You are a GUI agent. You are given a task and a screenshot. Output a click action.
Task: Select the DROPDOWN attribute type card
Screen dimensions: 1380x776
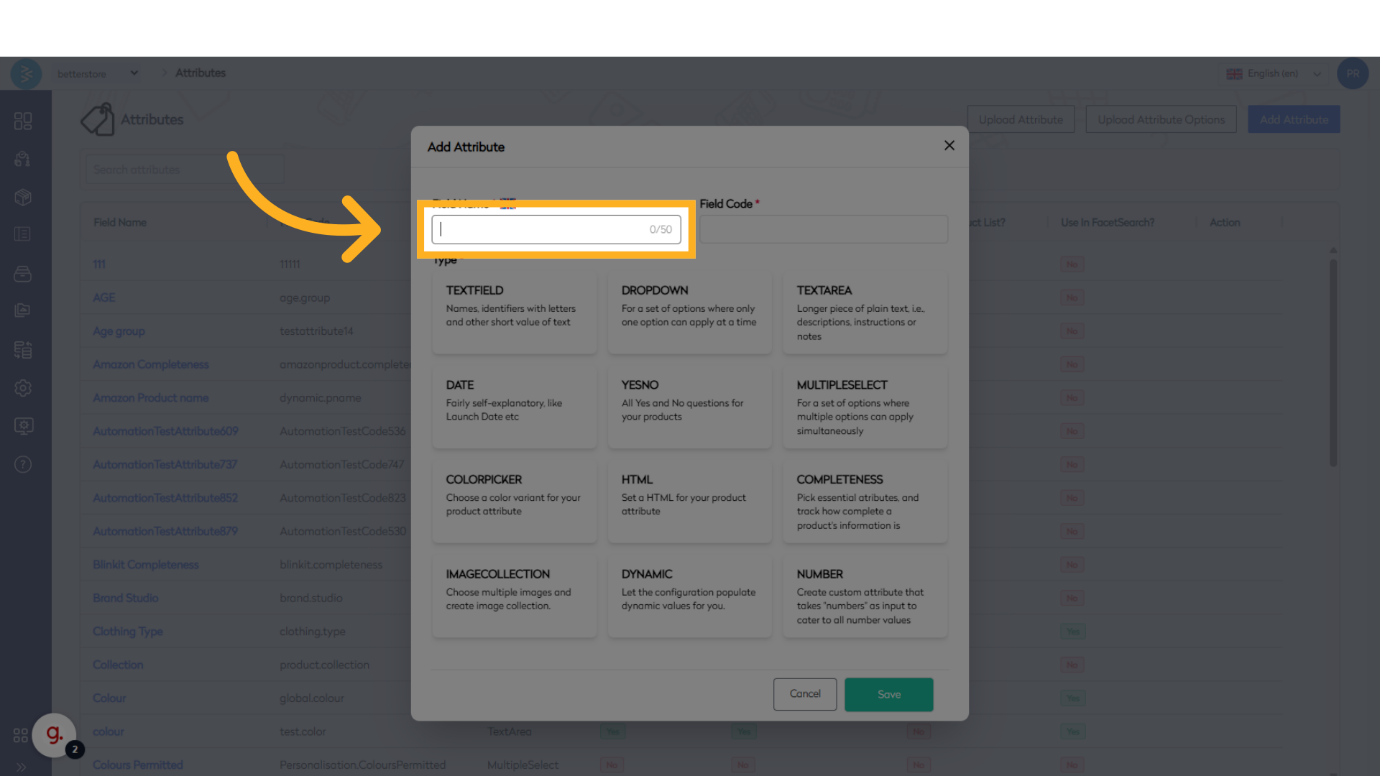[689, 311]
